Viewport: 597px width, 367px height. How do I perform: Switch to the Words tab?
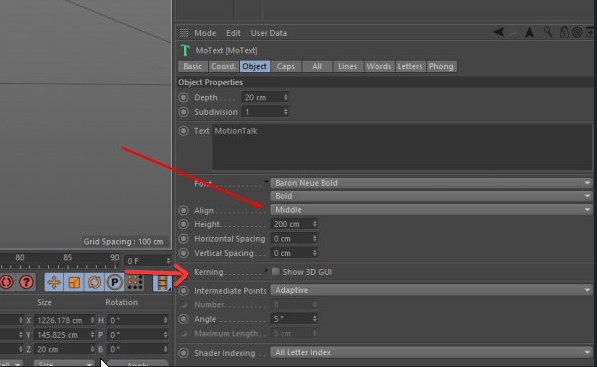click(x=379, y=66)
